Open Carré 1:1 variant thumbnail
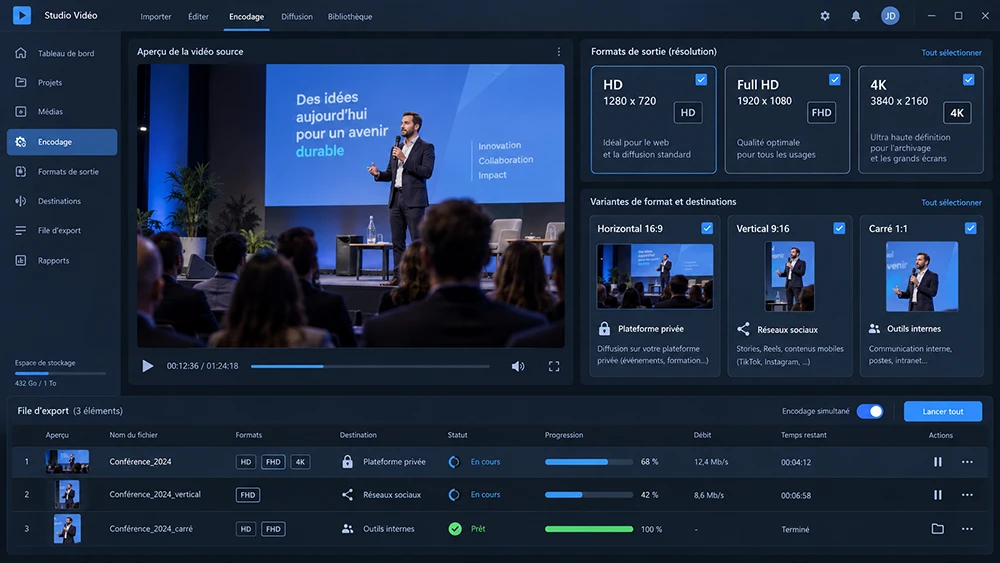Screen dimensions: 1000x563 922,276
